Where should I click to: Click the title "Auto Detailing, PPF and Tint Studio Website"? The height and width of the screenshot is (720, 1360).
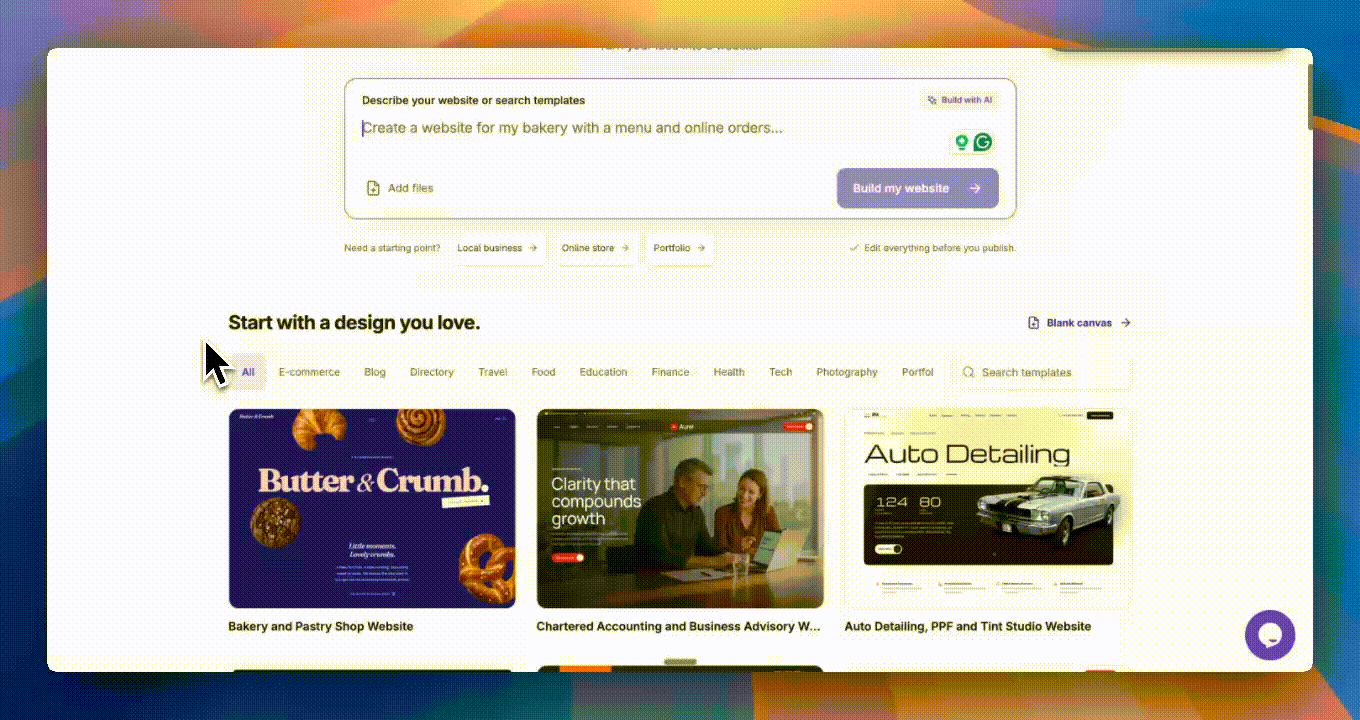(x=968, y=627)
